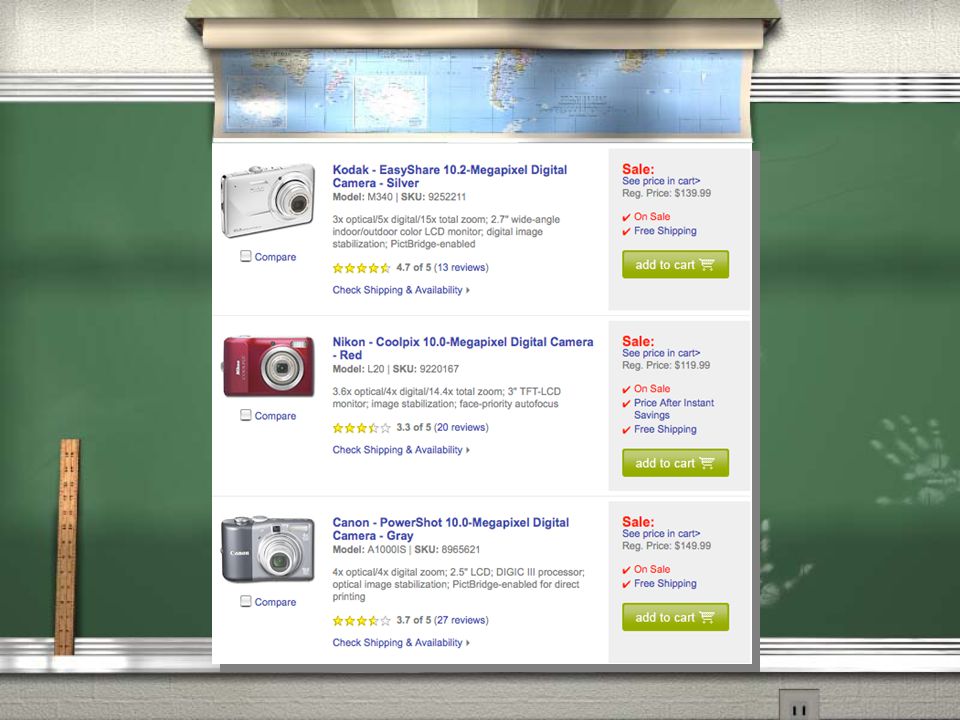The height and width of the screenshot is (720, 960).
Task: Expand Check Shipping & Availability for Kodak
Action: tap(401, 290)
